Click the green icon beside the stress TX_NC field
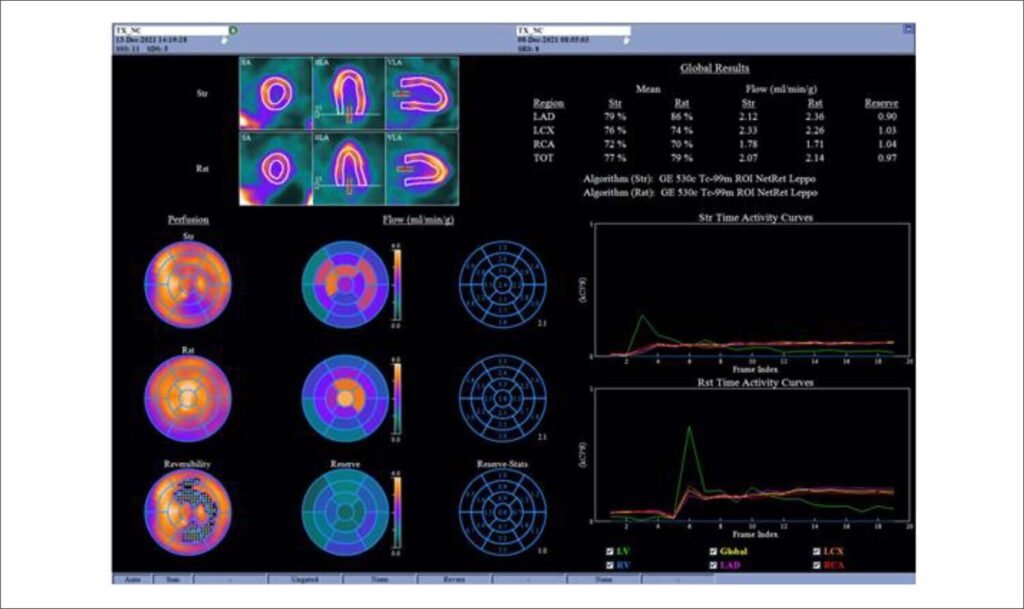This screenshot has width=1024, height=609. [233, 30]
